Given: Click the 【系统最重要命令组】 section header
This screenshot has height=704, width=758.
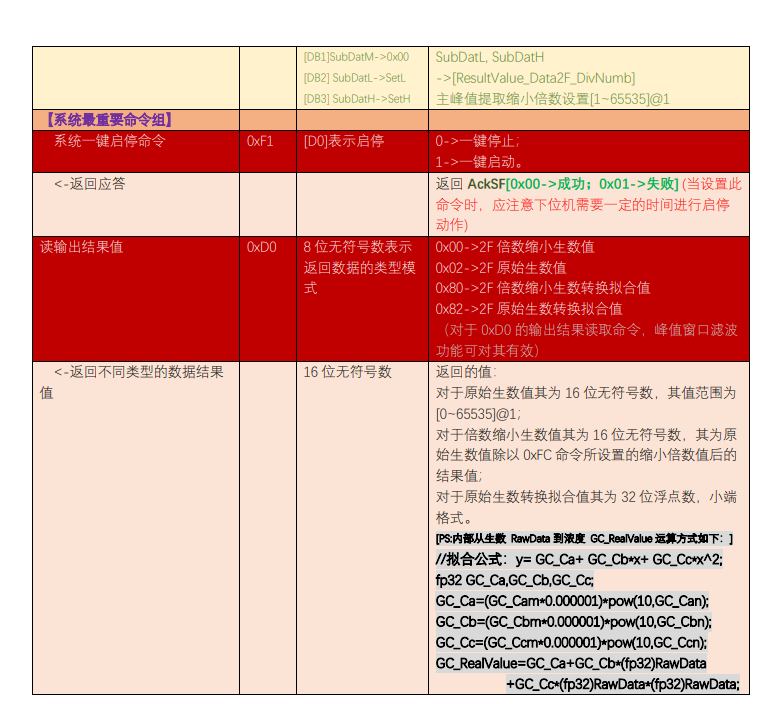Looking at the screenshot, I should pyautogui.click(x=108, y=120).
